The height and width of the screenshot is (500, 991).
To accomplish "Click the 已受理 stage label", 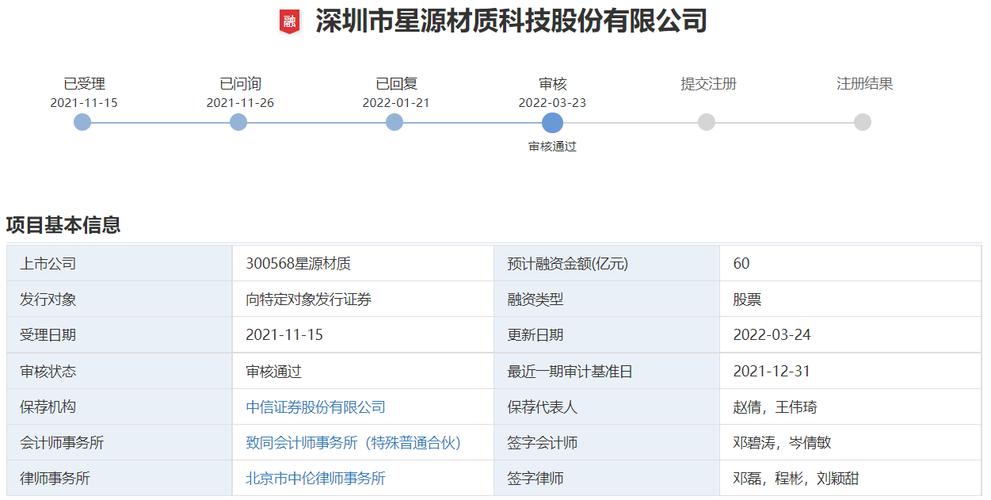I will pyautogui.click(x=84, y=83).
